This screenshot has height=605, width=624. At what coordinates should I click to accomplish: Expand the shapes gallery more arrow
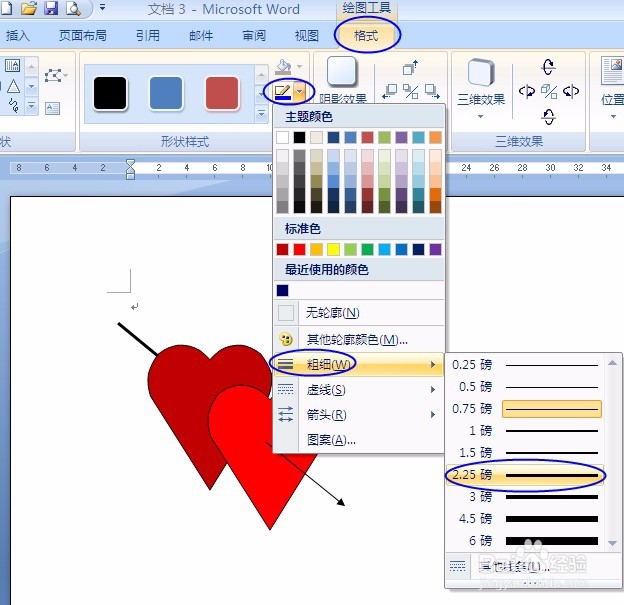coord(31,106)
